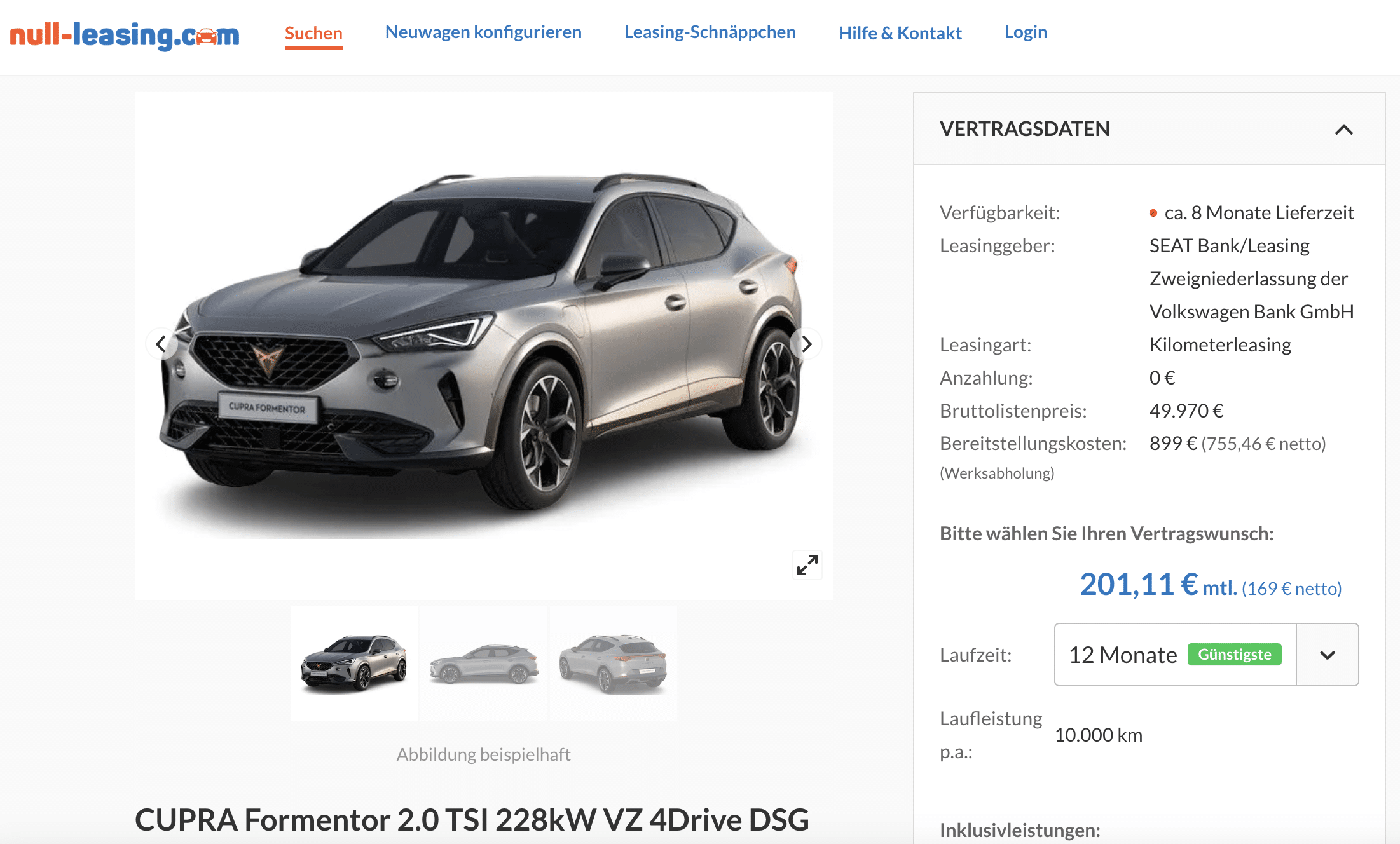
Task: Click the Günstigste green badge
Action: (x=1234, y=655)
